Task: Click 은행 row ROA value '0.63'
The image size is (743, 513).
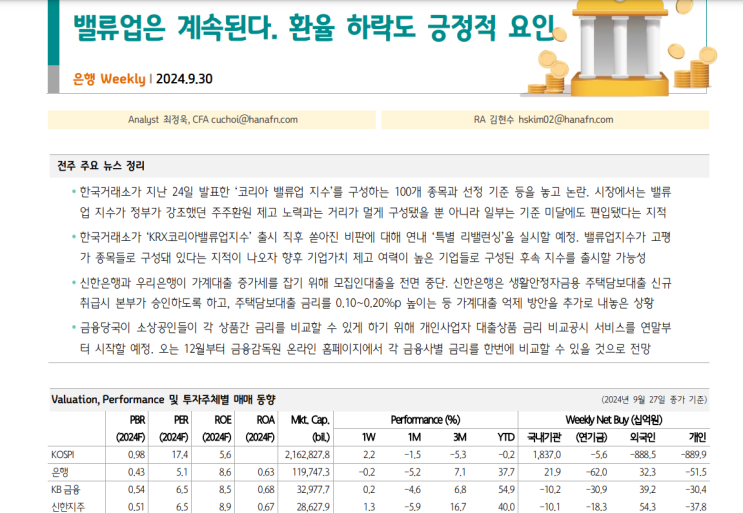Action: [266, 472]
